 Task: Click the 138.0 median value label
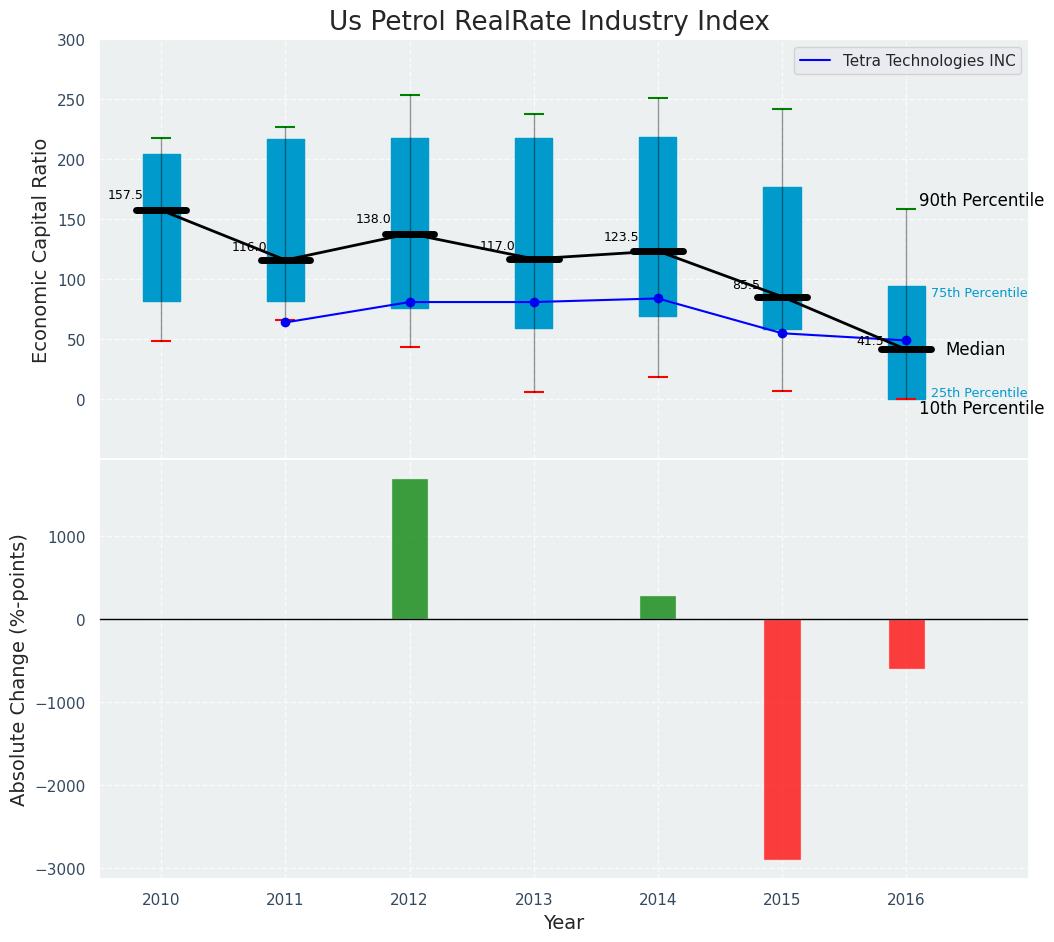coord(373,219)
